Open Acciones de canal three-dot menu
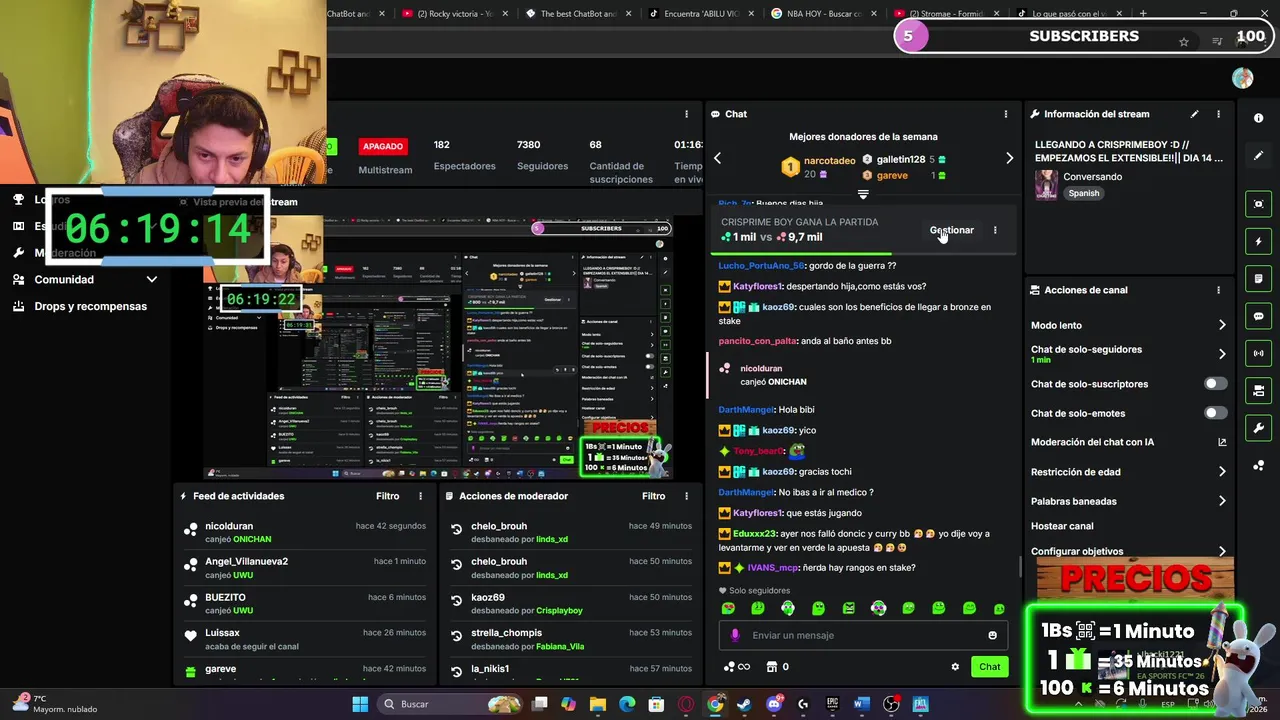 [1218, 290]
